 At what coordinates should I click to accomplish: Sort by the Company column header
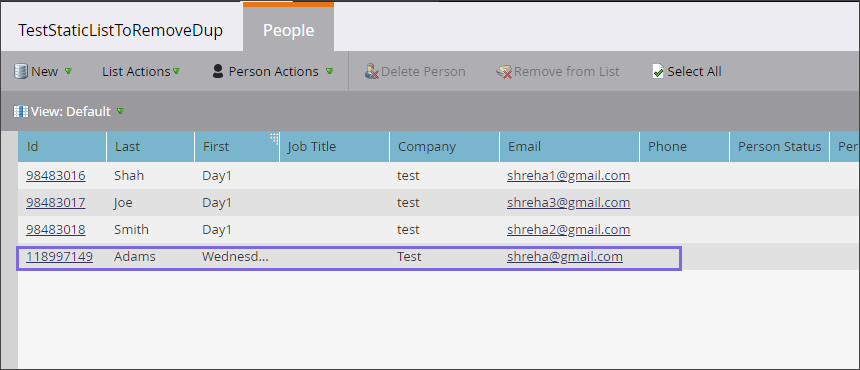[x=445, y=146]
